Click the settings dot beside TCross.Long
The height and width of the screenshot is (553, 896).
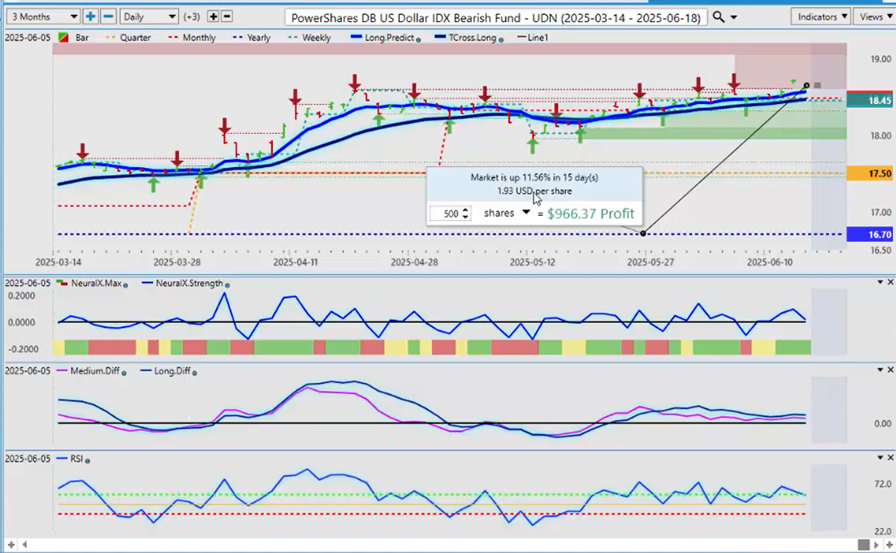[x=501, y=40]
